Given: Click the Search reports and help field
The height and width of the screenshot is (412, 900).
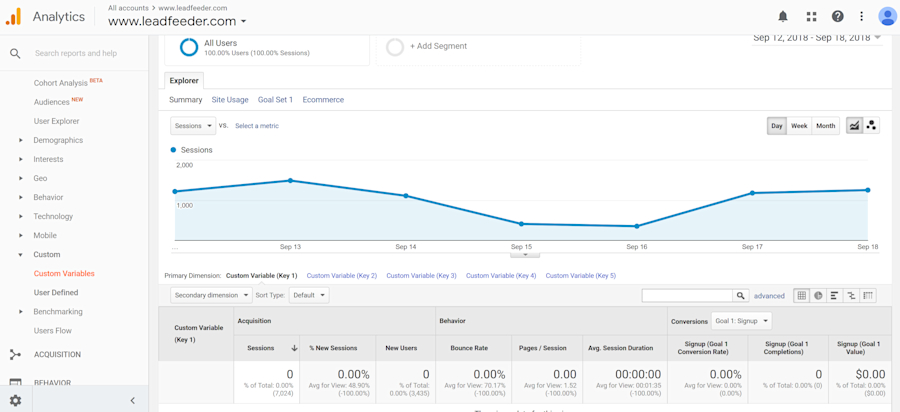Looking at the screenshot, I should 76,53.
